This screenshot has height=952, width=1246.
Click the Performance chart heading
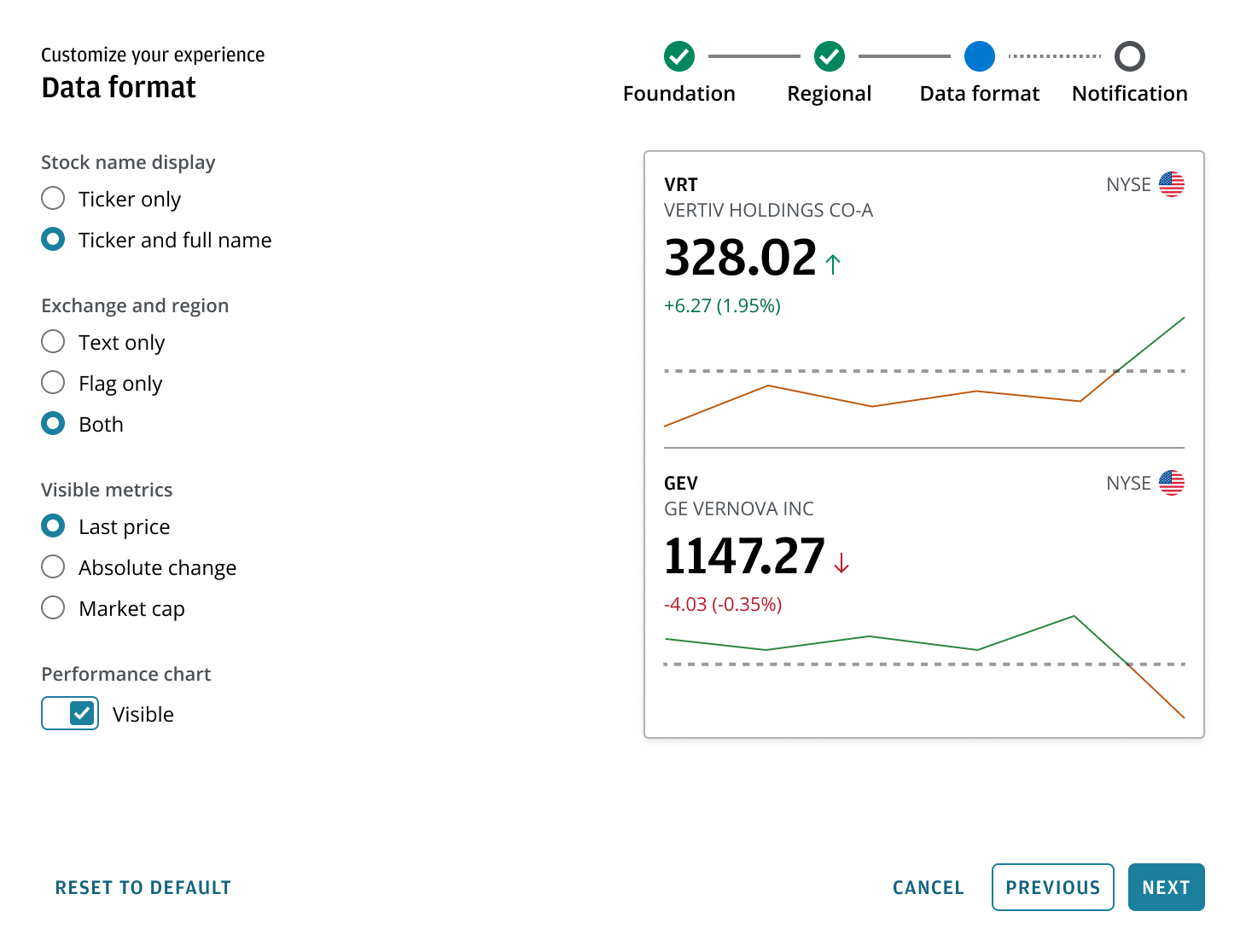pos(126,674)
